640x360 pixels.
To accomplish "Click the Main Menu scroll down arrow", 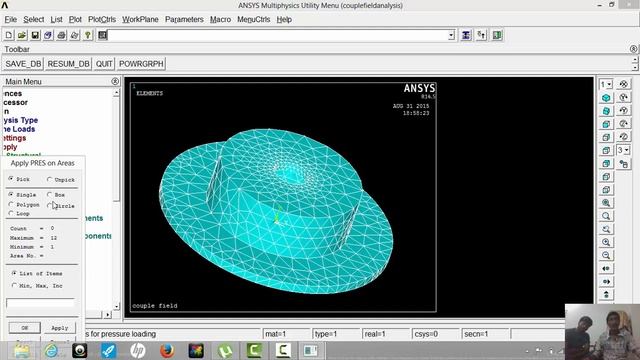I will [x=116, y=306].
